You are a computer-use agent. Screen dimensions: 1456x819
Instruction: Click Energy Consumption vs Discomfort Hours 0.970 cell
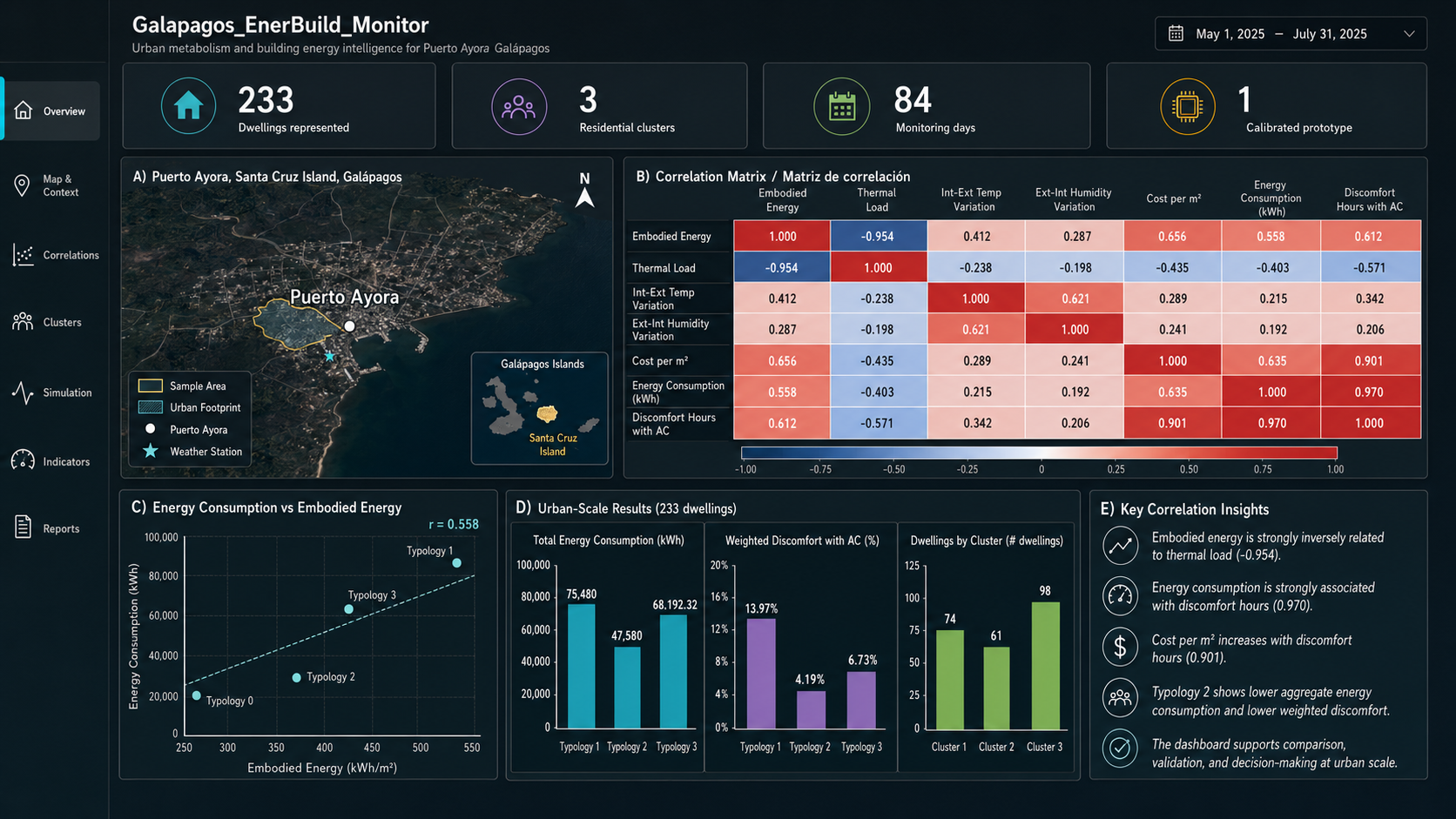click(x=1370, y=392)
